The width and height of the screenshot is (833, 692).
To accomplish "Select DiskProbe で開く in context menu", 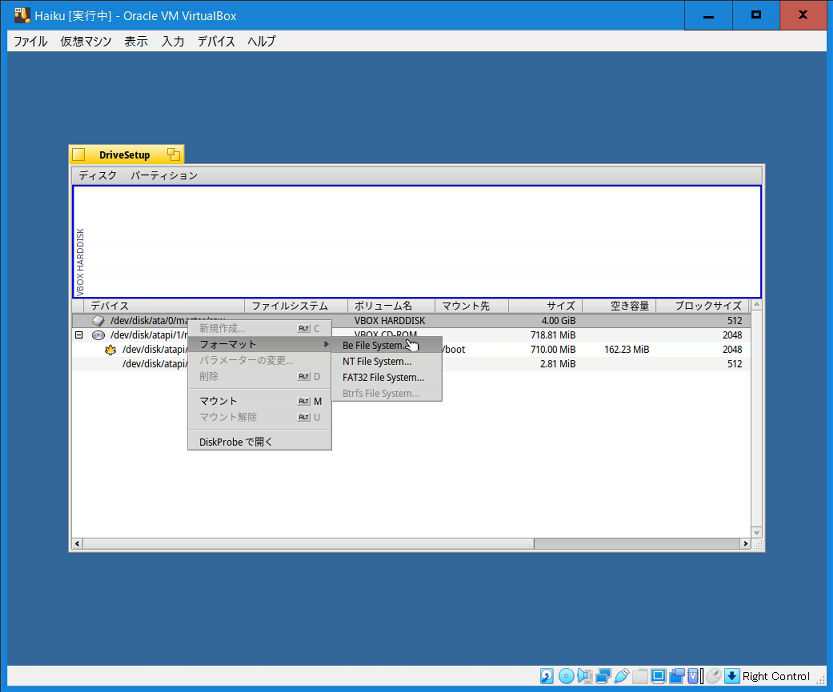I will 259,442.
